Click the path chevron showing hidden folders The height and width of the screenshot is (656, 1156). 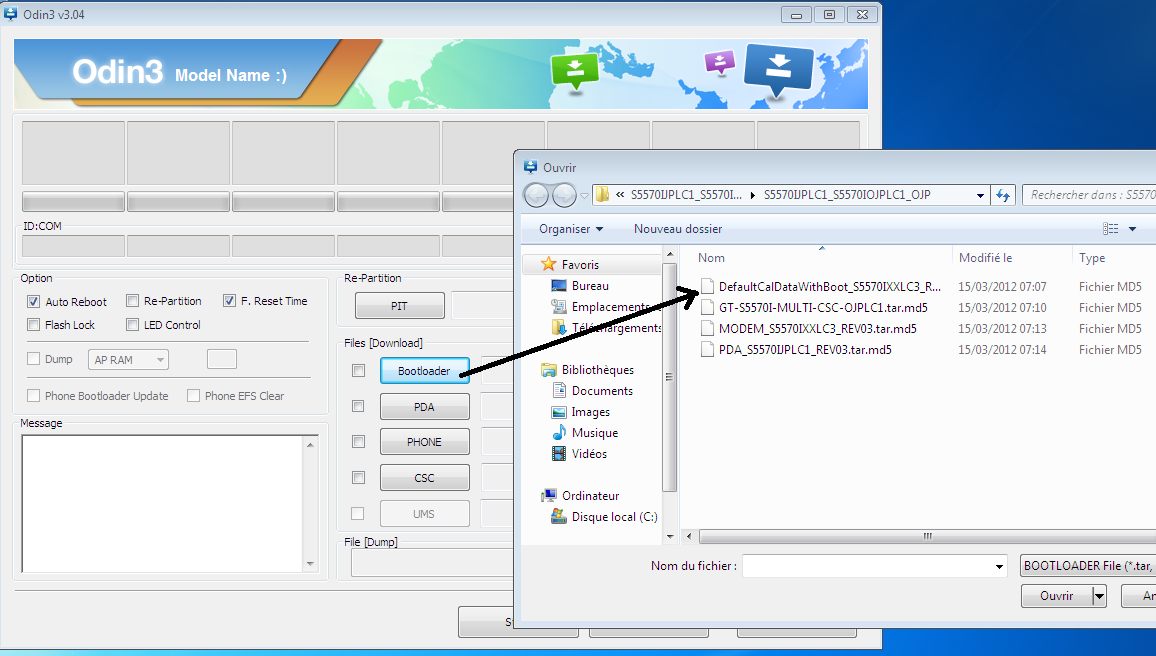click(x=620, y=195)
